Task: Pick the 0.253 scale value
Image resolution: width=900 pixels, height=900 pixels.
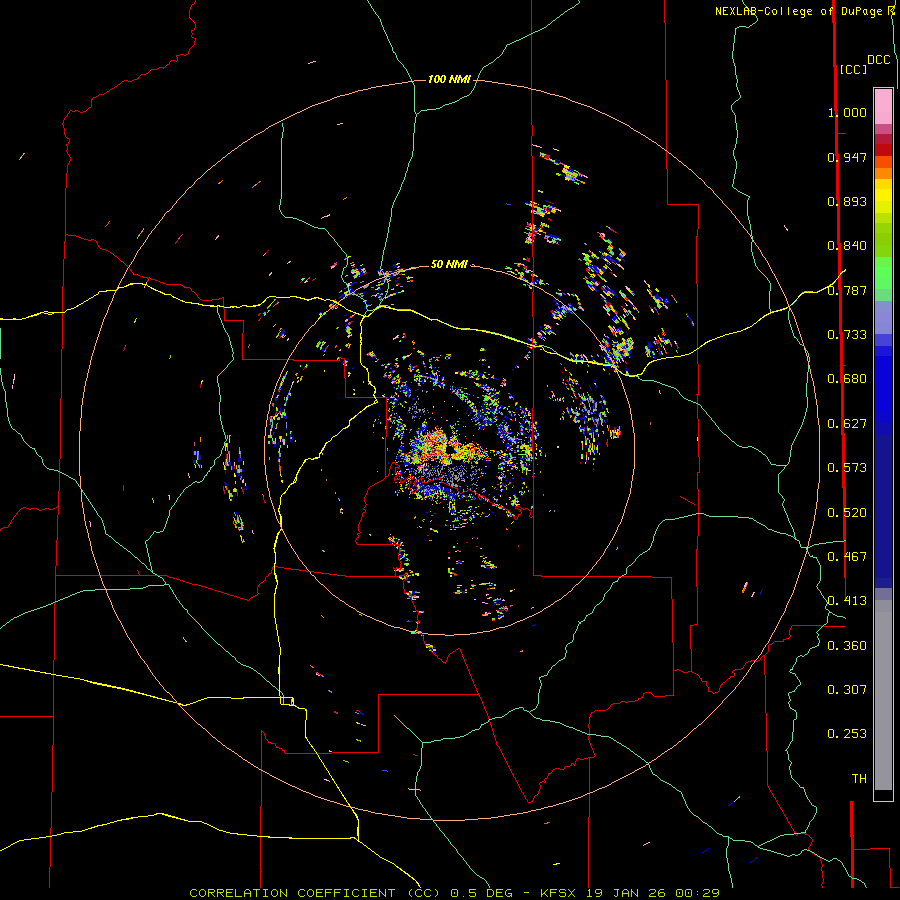Action: (847, 734)
